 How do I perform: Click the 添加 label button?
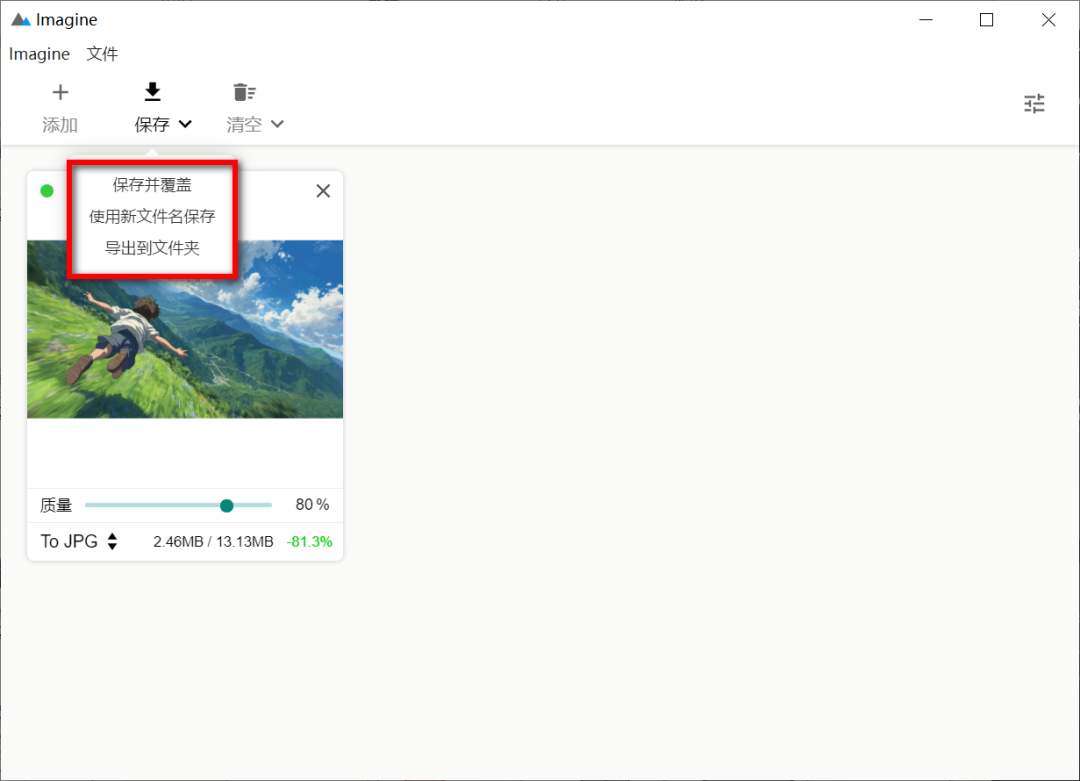click(x=60, y=125)
